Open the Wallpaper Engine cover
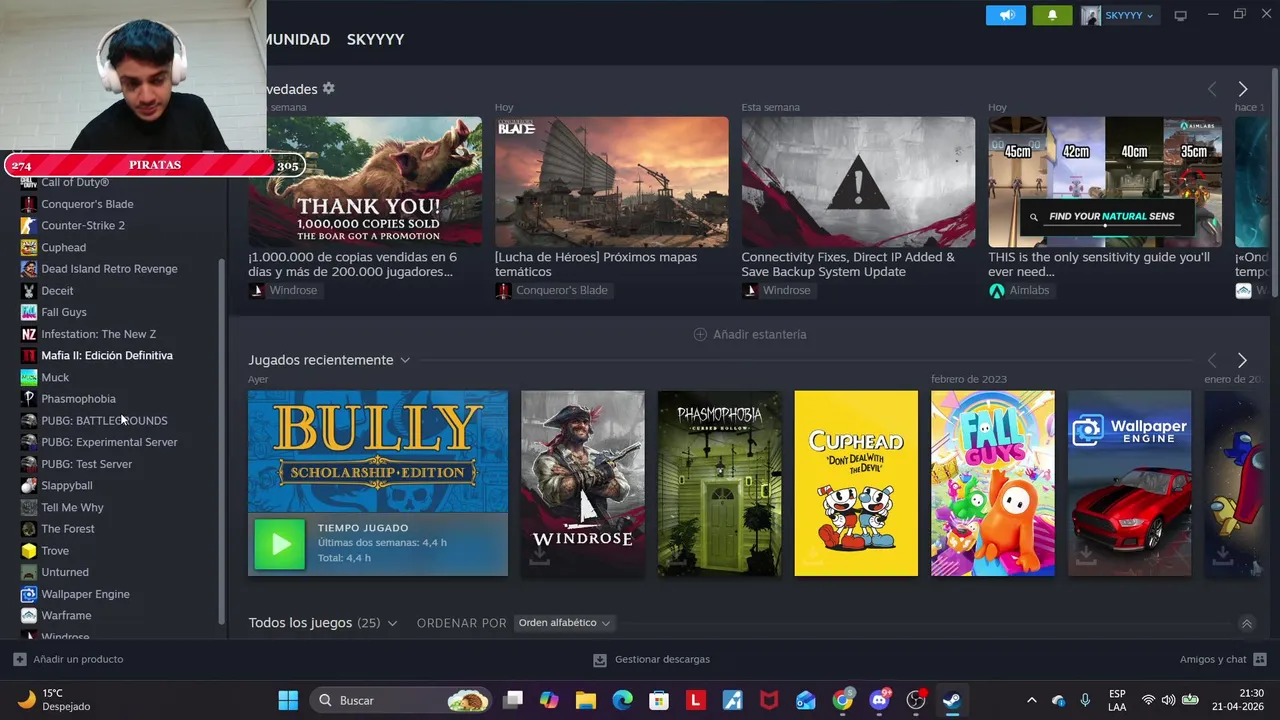This screenshot has height=720, width=1280. pos(1130,483)
